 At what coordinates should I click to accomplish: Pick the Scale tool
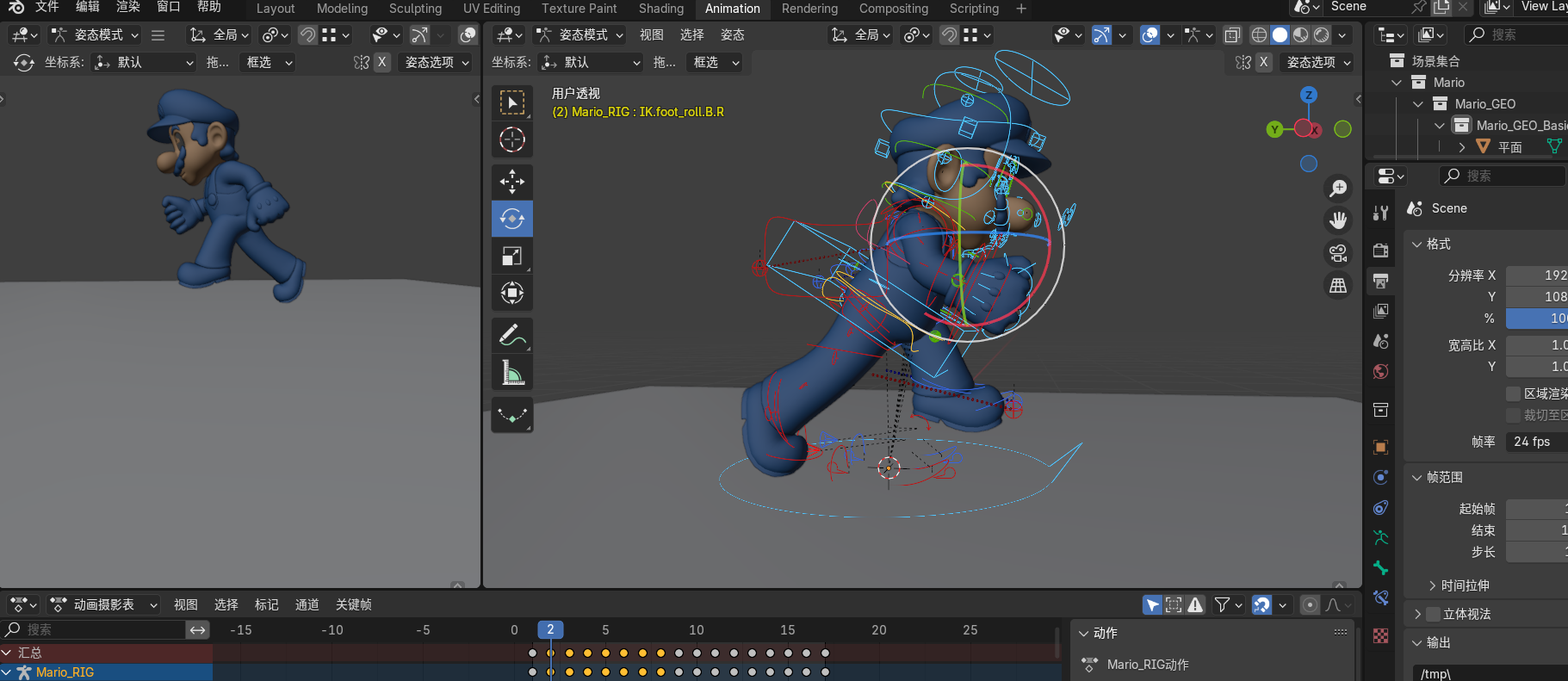[x=512, y=256]
